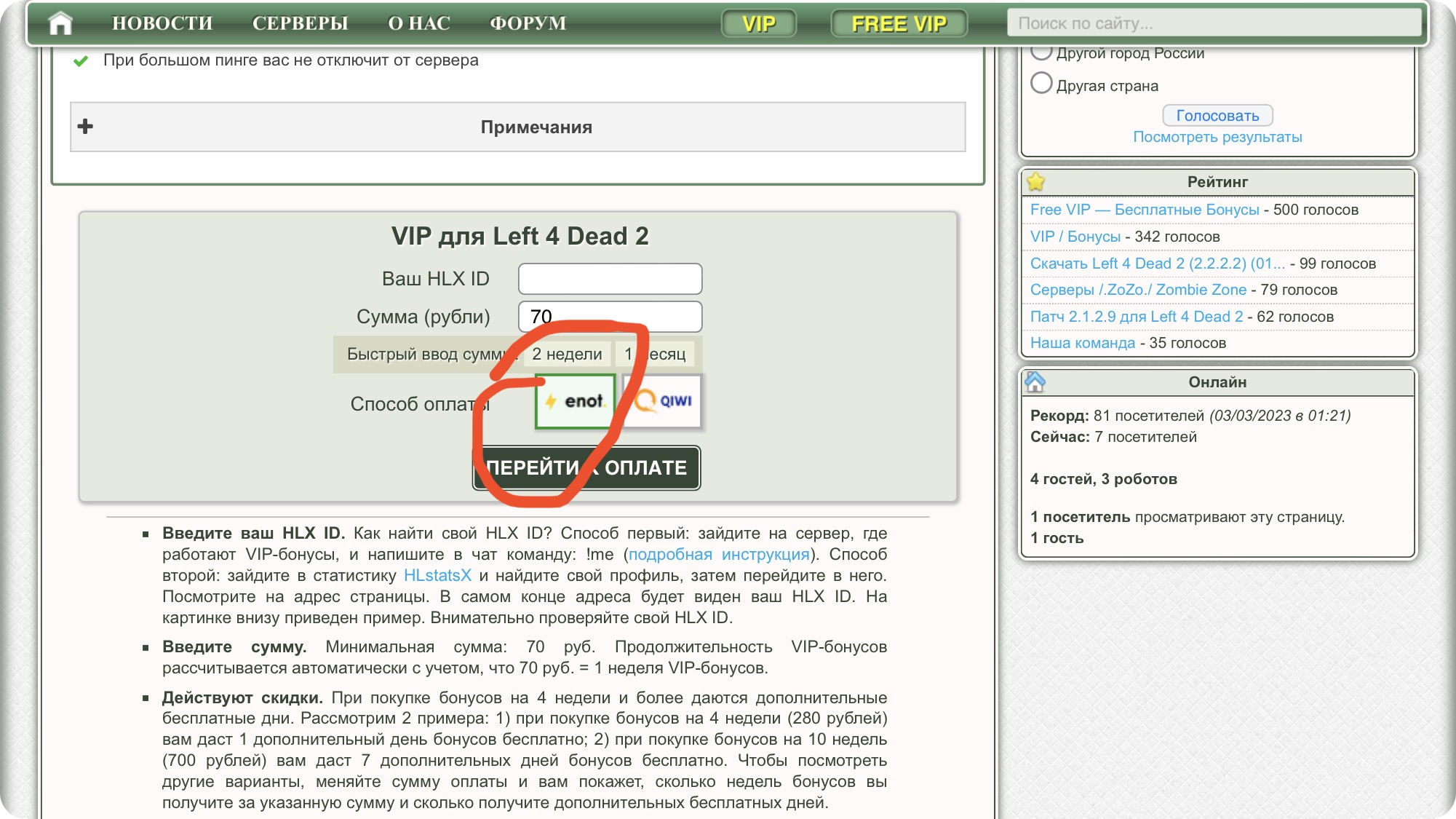This screenshot has height=819, width=1456.
Task: Open 'Посмотреть результаты' link
Action: 1217,137
